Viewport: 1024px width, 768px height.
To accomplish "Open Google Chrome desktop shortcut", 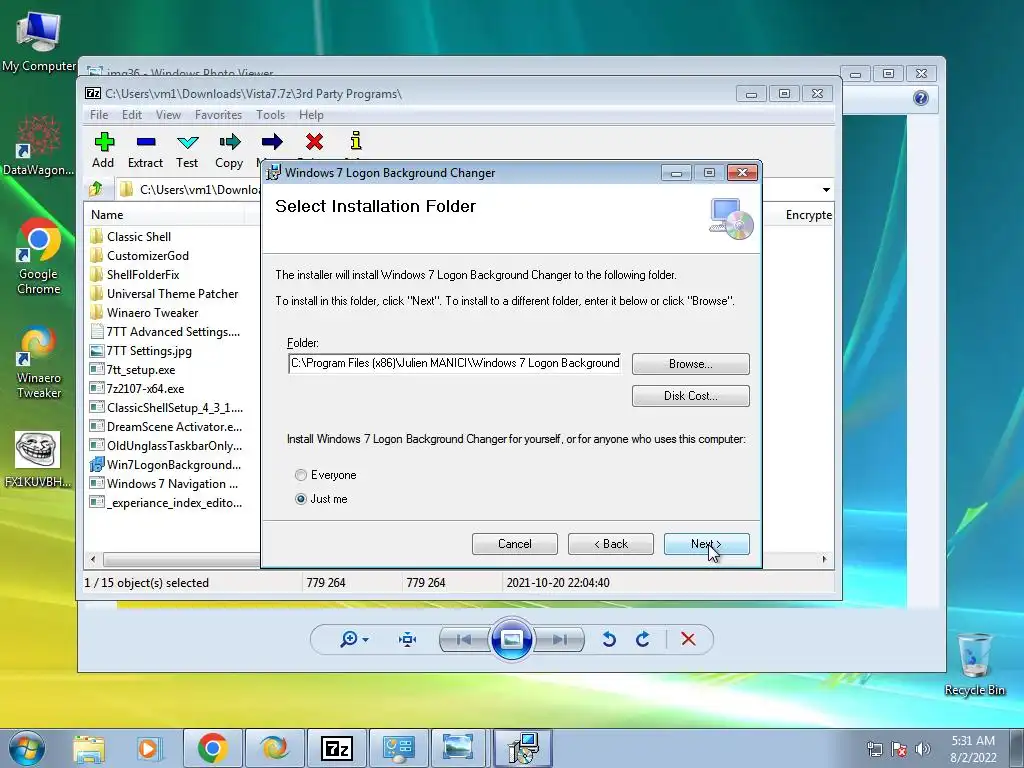I will coord(39,256).
